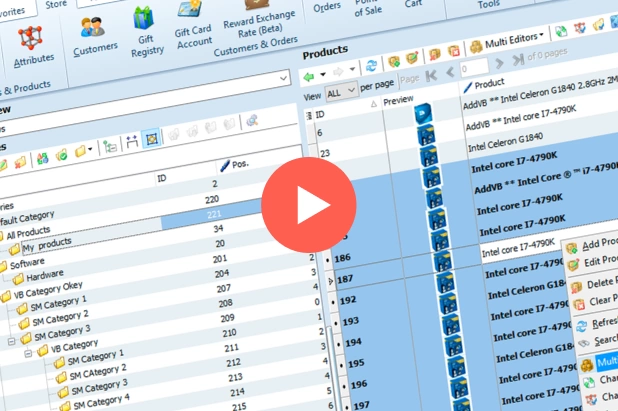Click the refresh icon in Products toolbar
This screenshot has width=618, height=411.
(371, 66)
